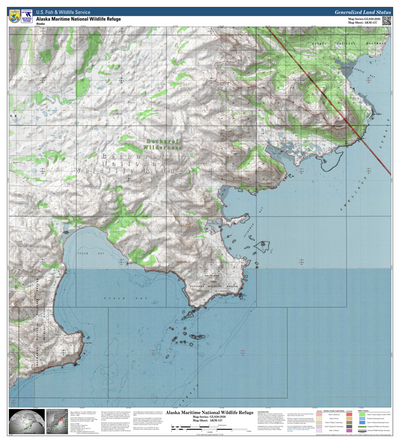Open the globe locator inset thumbnail
The width and height of the screenshot is (400, 443).
click(27, 421)
